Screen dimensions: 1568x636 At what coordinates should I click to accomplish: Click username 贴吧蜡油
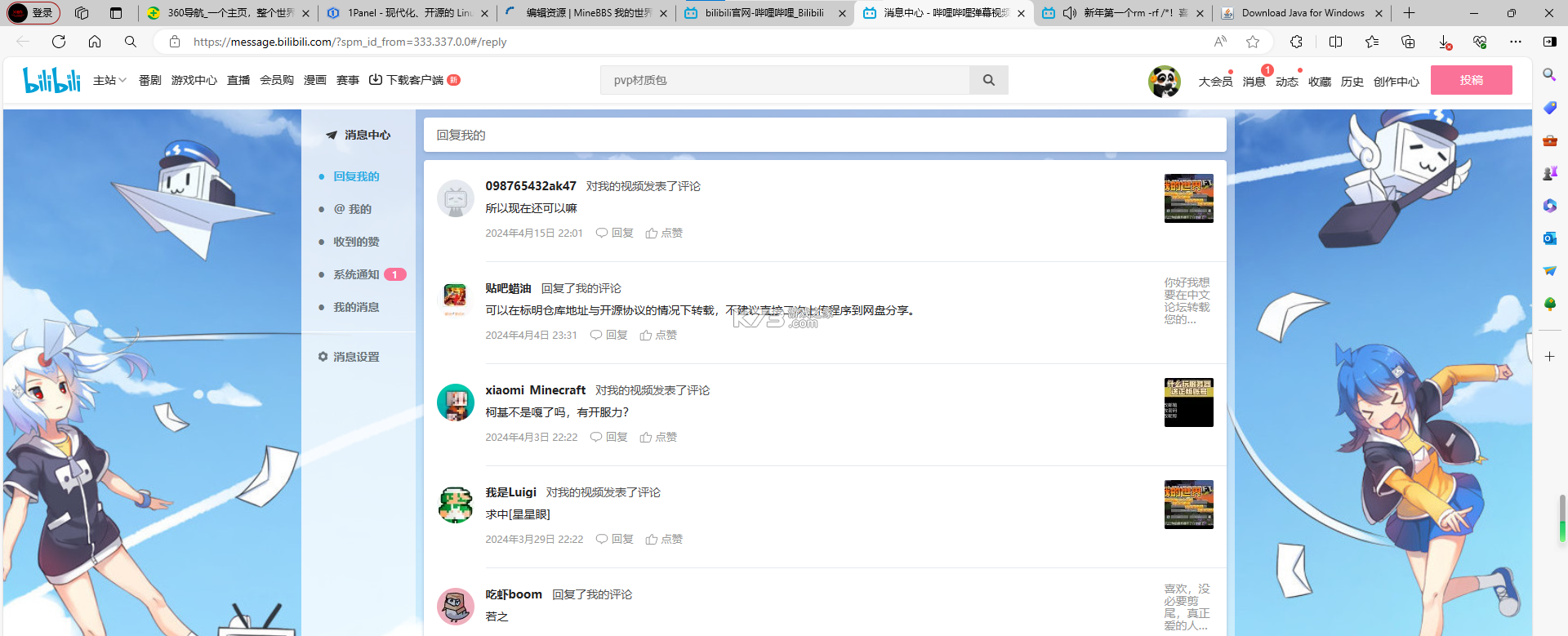tap(508, 288)
